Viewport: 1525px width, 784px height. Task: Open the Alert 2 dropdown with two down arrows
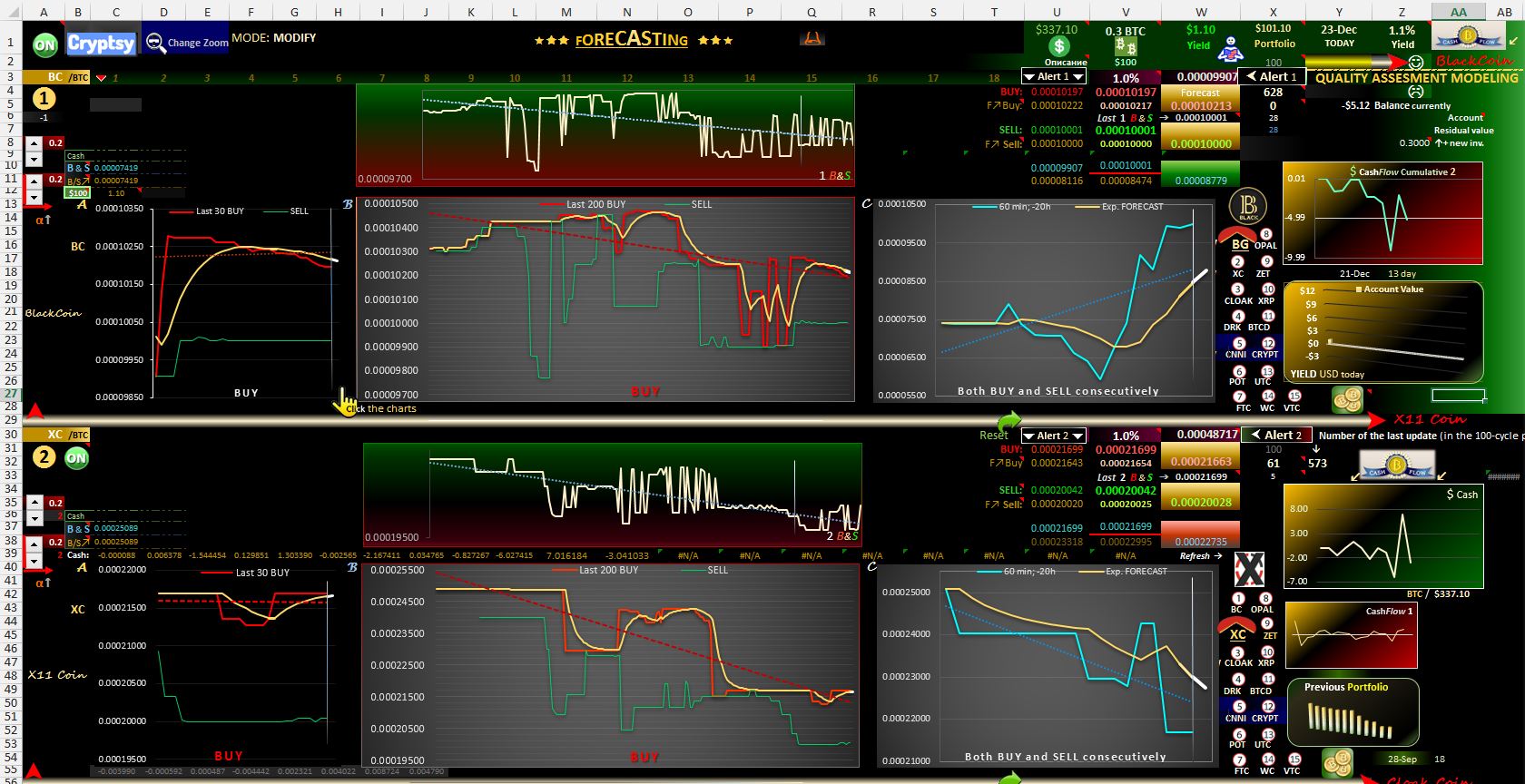click(x=1054, y=436)
